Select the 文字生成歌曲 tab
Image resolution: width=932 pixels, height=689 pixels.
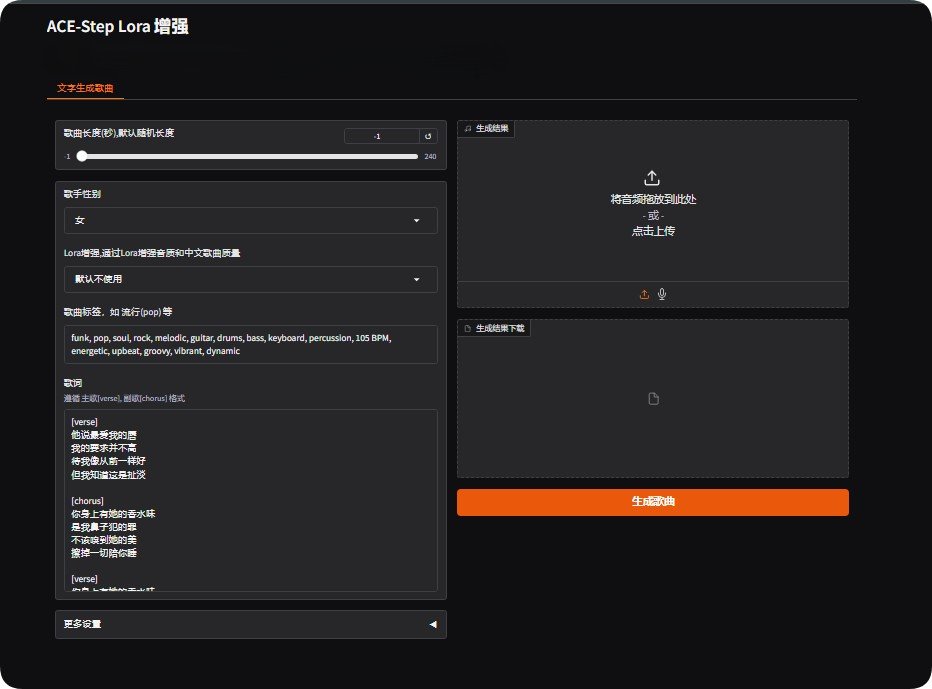pos(85,89)
